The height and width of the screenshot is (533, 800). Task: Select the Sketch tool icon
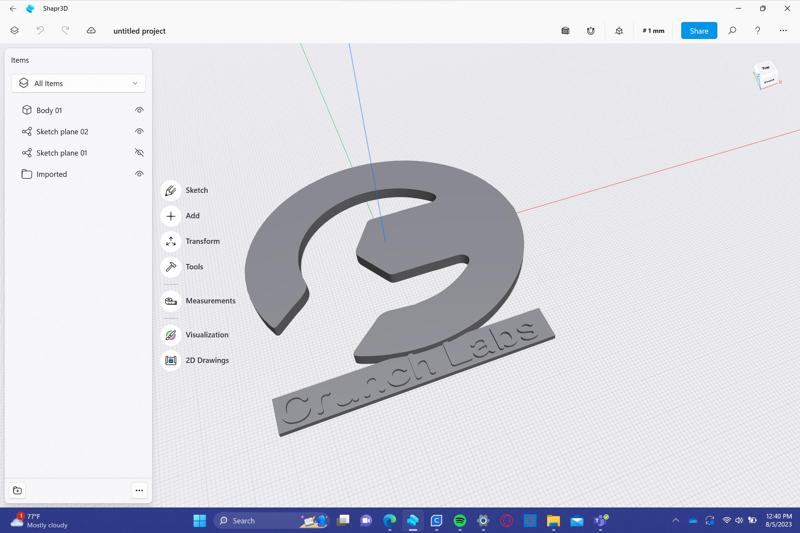point(171,190)
